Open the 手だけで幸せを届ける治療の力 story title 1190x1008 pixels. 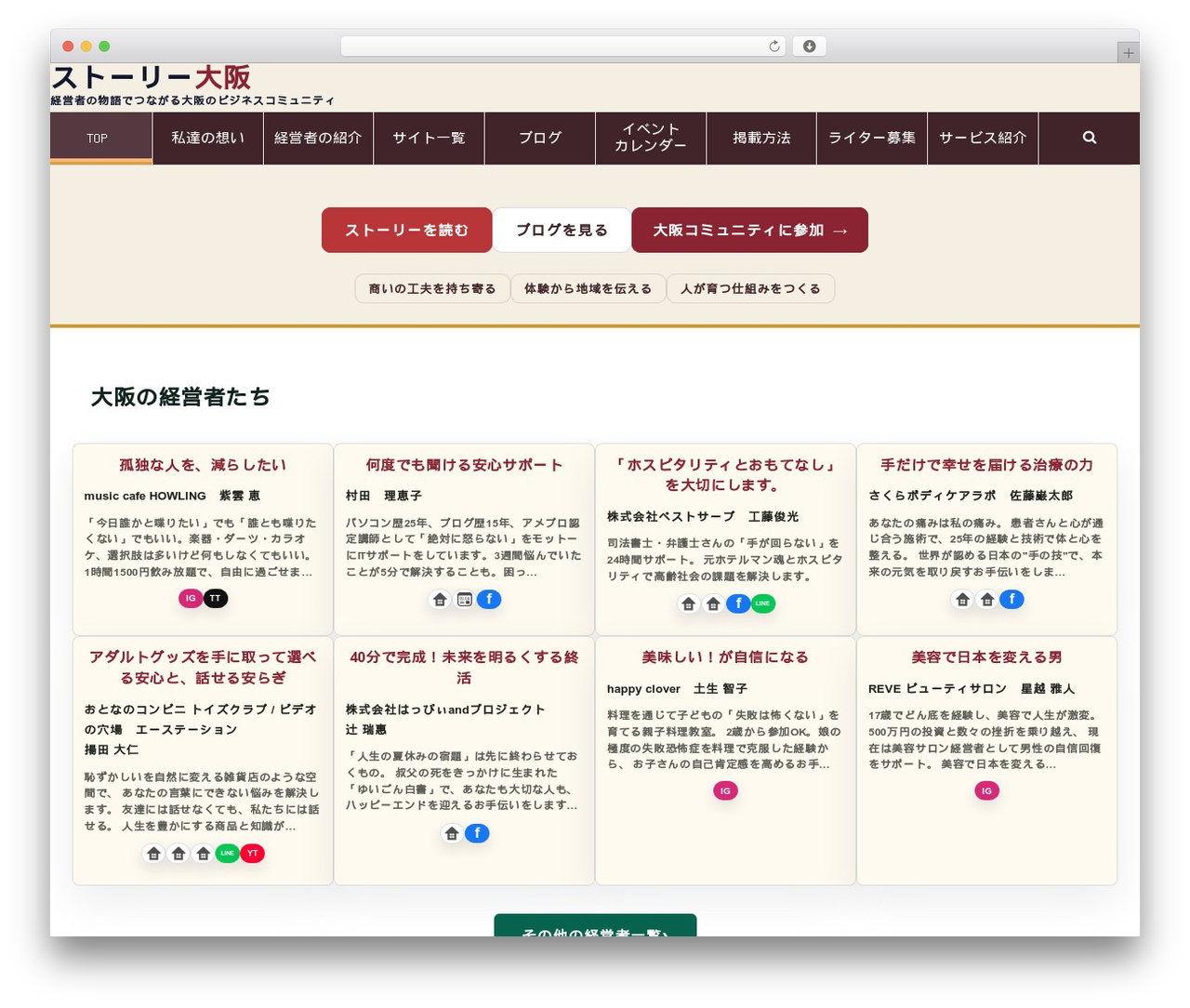tap(986, 465)
